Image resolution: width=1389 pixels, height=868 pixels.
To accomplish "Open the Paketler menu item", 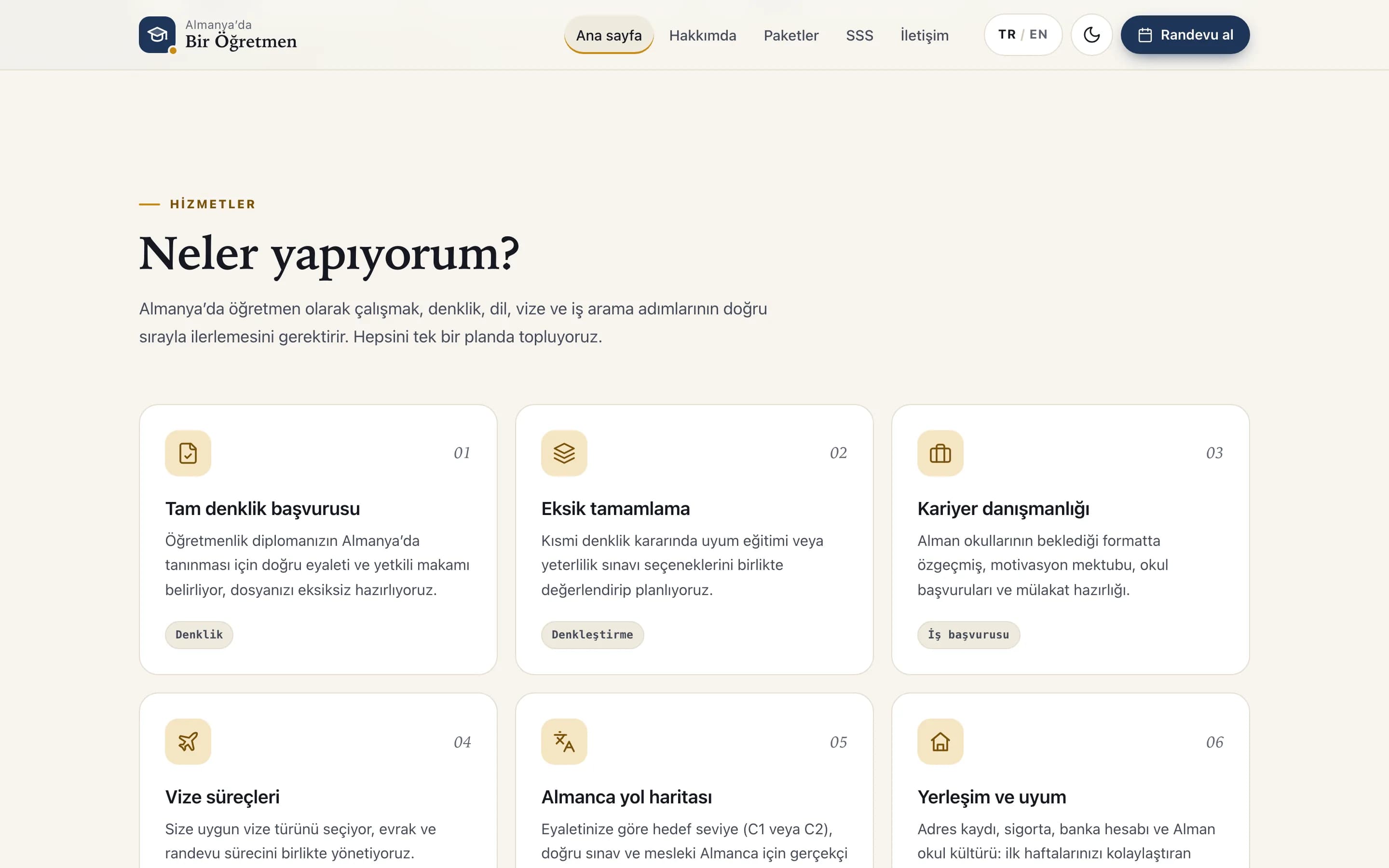I will tap(791, 35).
